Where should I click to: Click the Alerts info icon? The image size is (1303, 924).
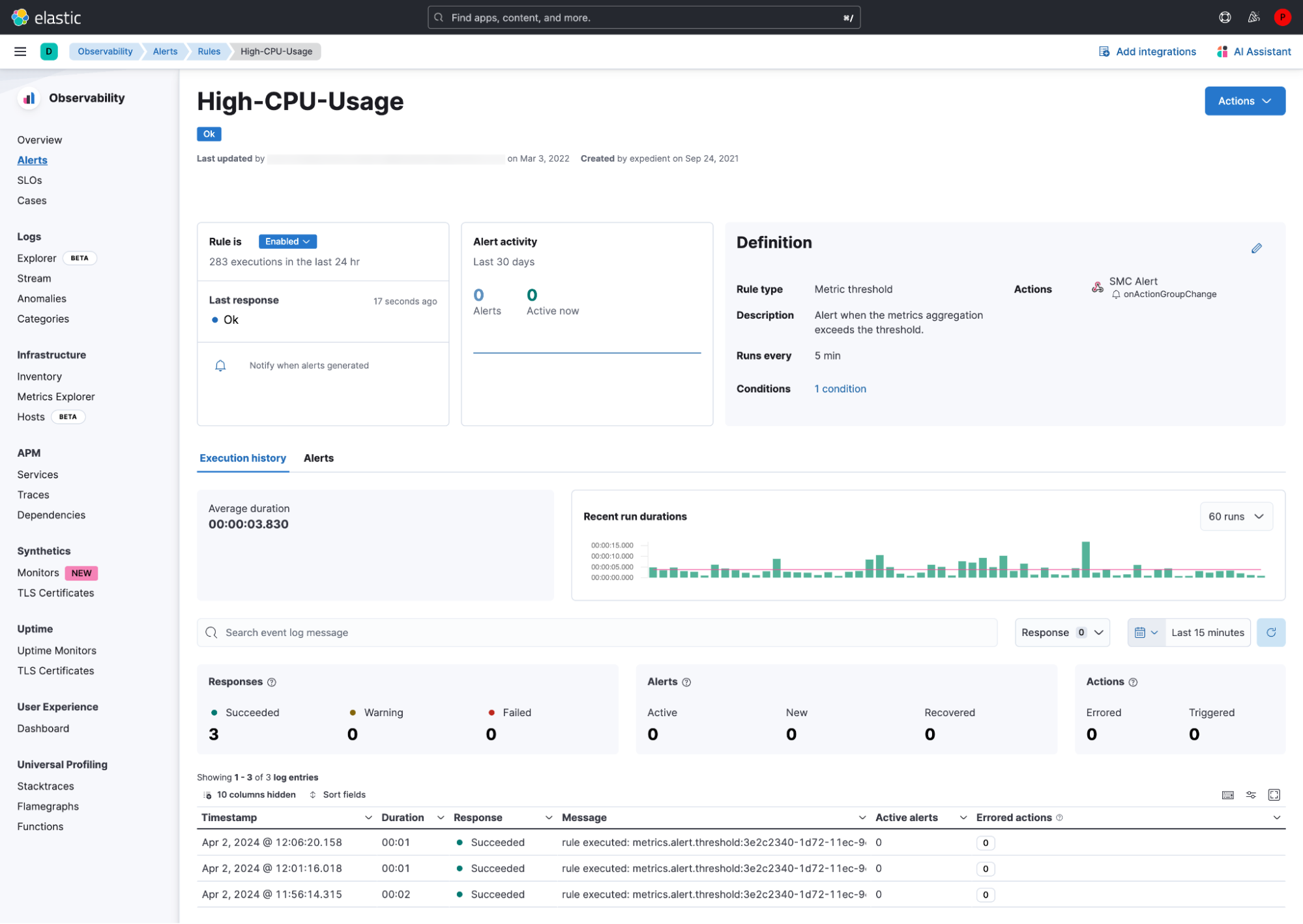686,682
